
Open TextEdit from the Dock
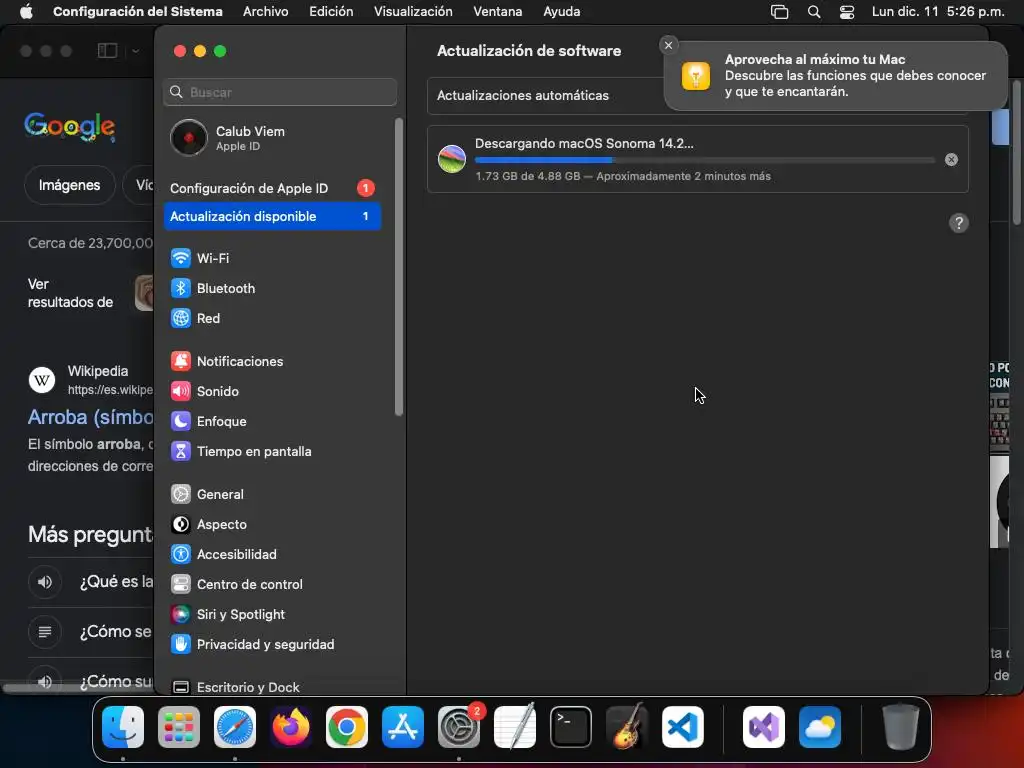coord(515,727)
